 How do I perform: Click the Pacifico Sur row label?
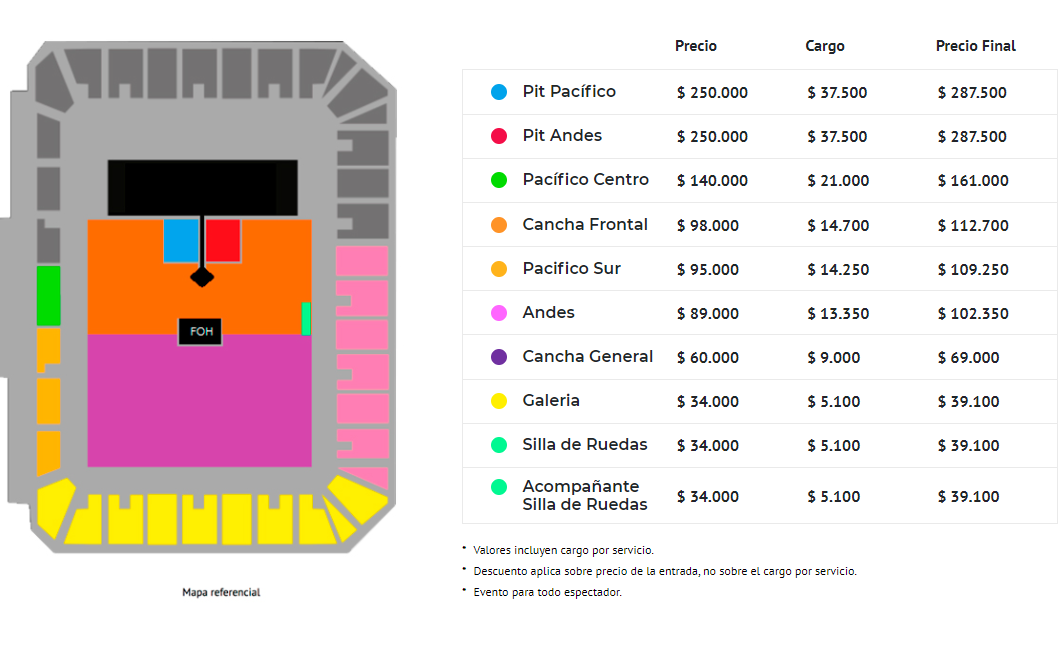(571, 269)
